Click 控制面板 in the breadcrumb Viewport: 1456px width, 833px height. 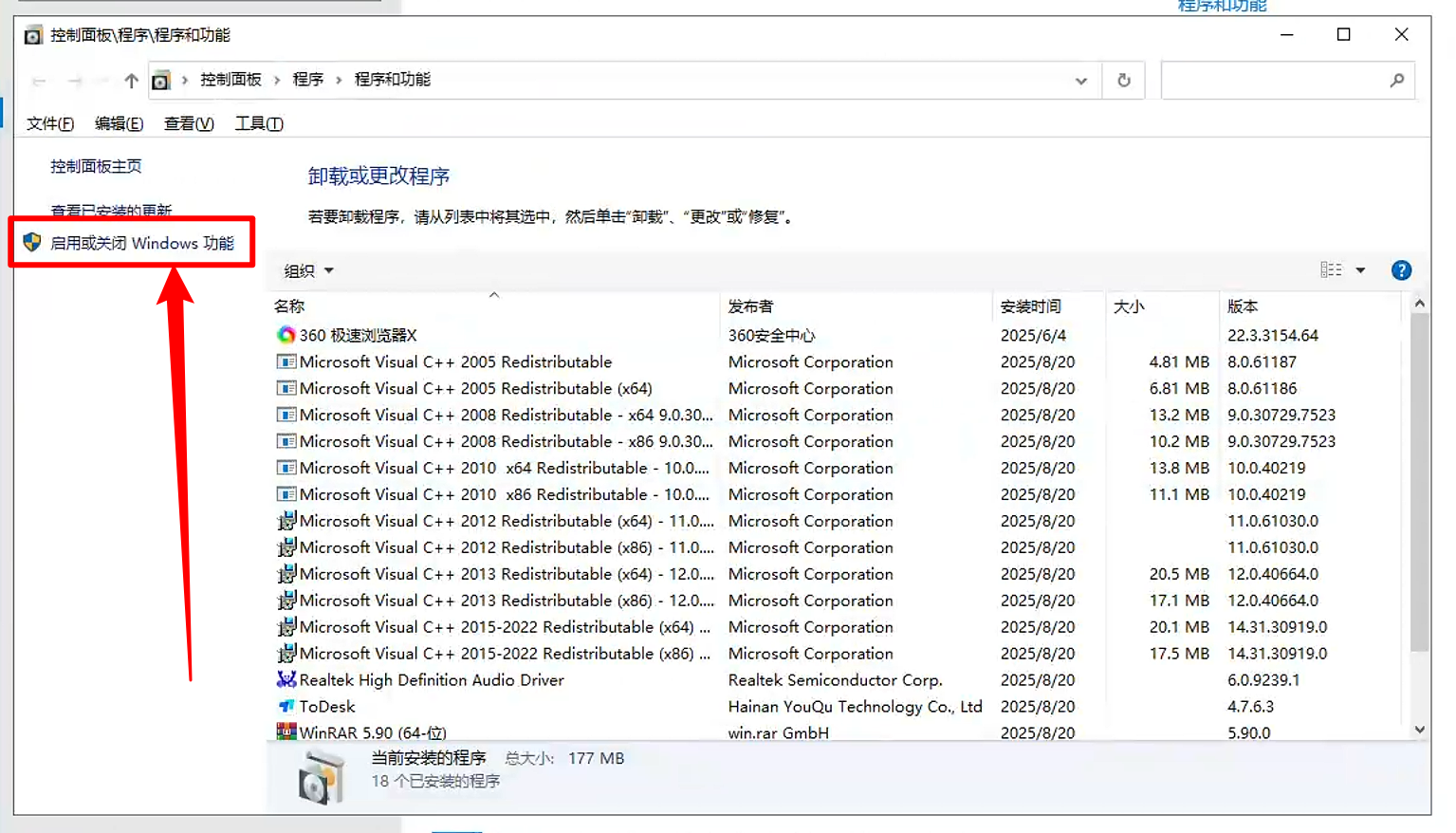point(230,80)
